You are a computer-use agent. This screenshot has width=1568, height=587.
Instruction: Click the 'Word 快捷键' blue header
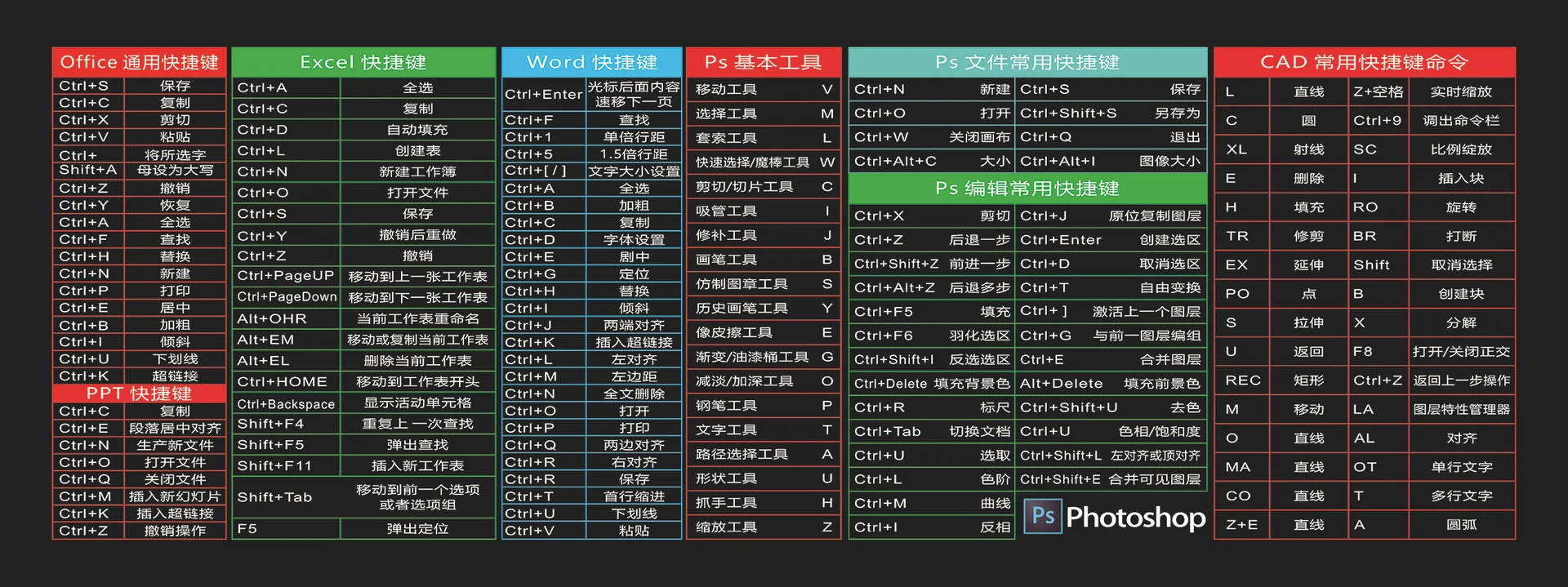coord(592,62)
